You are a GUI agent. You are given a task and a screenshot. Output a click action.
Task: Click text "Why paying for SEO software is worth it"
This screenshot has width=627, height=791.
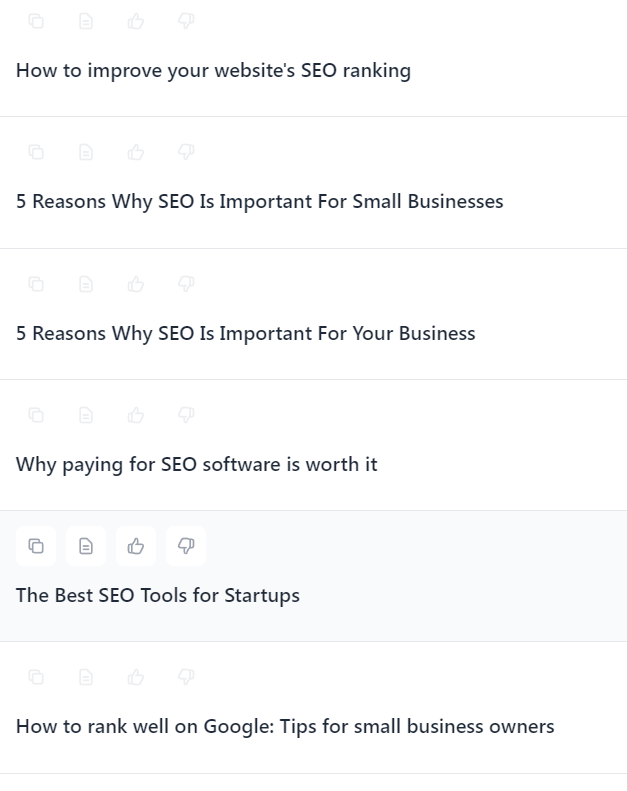[197, 465]
